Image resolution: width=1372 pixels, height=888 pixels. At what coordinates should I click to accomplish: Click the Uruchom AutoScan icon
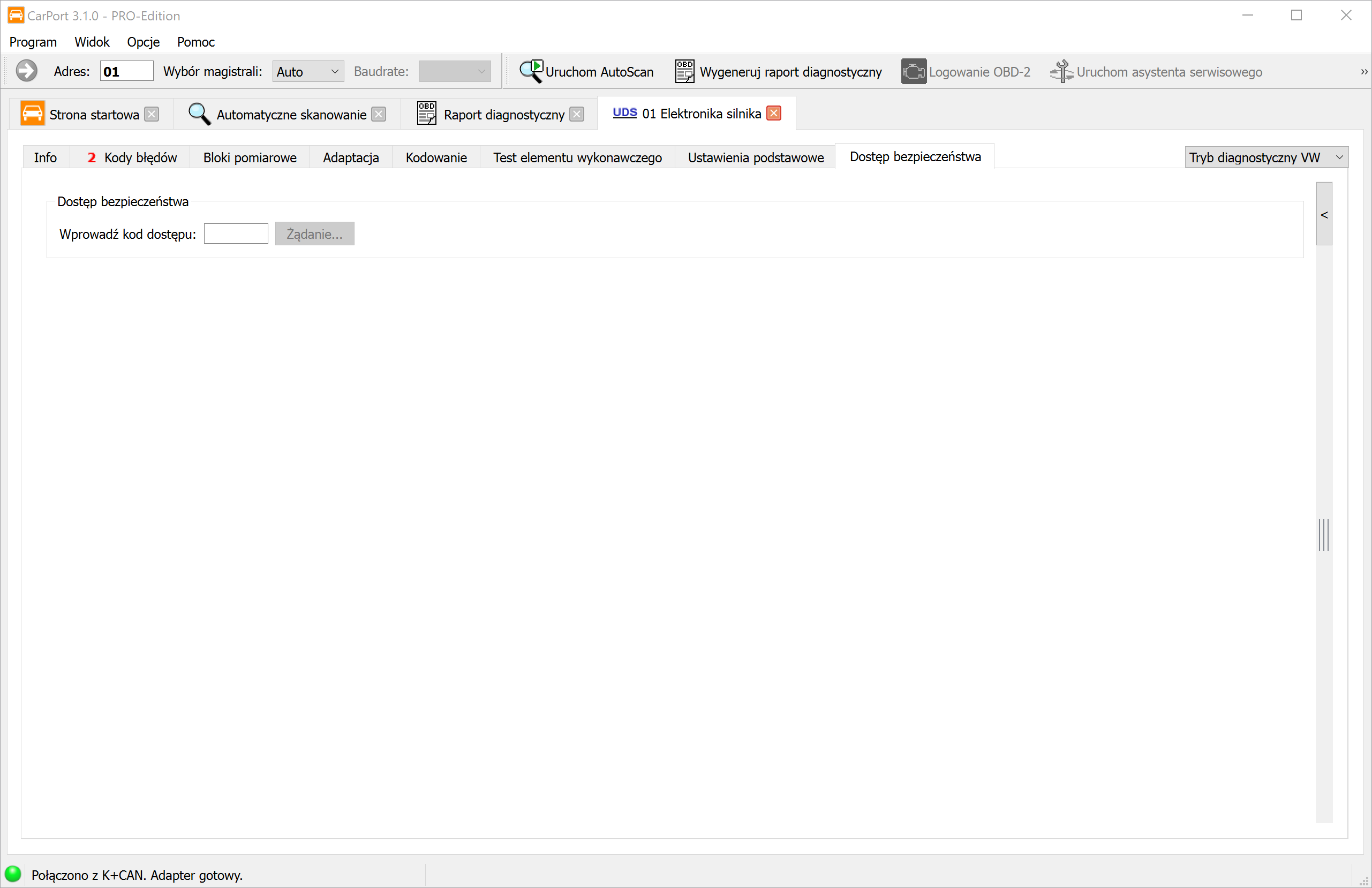(530, 72)
